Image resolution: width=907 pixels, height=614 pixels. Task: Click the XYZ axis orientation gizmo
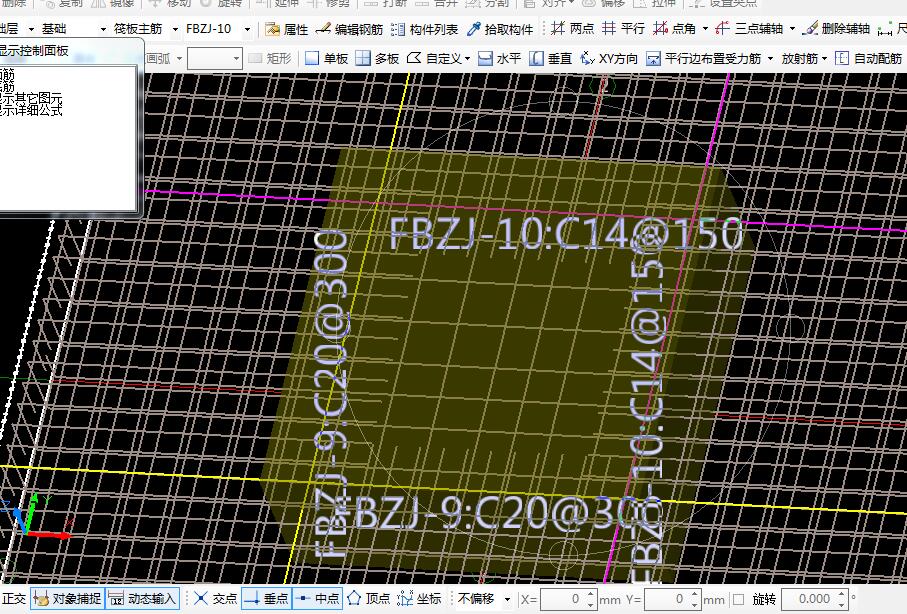point(35,517)
